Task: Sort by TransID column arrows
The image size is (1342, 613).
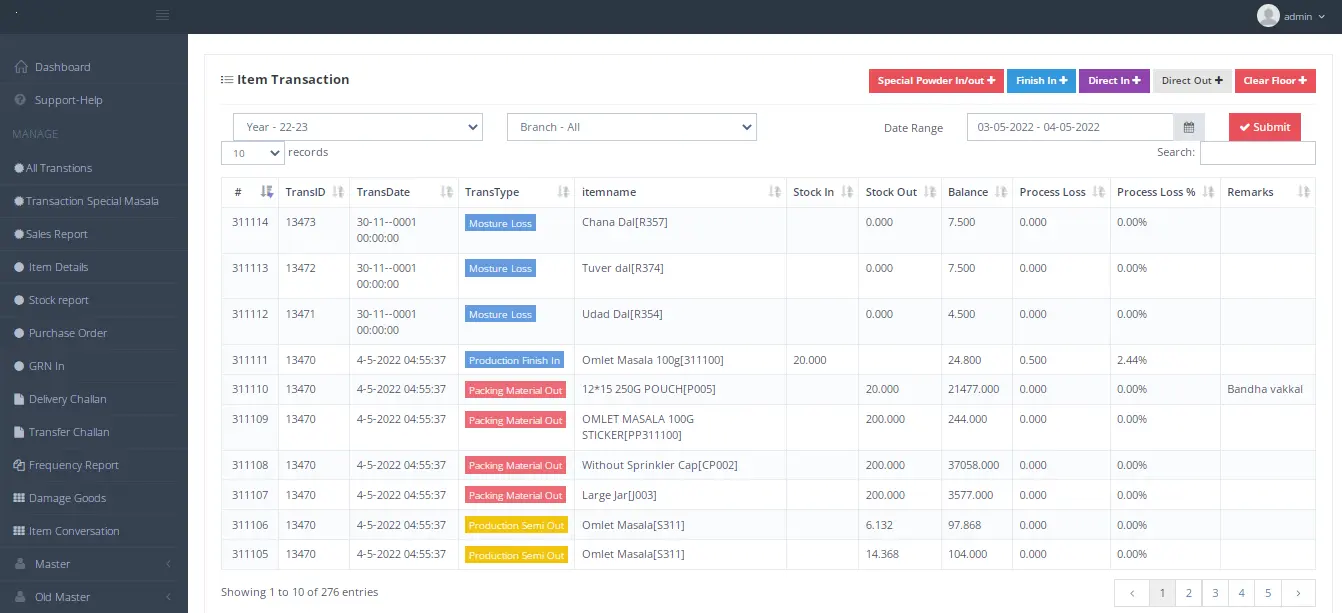Action: click(x=338, y=192)
